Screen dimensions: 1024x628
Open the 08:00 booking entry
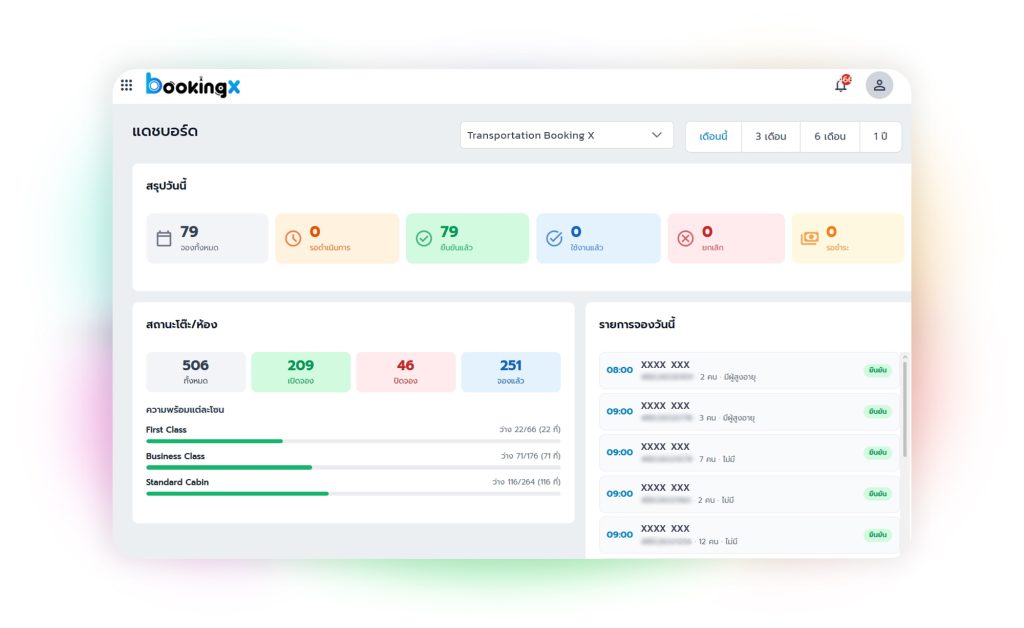748,370
